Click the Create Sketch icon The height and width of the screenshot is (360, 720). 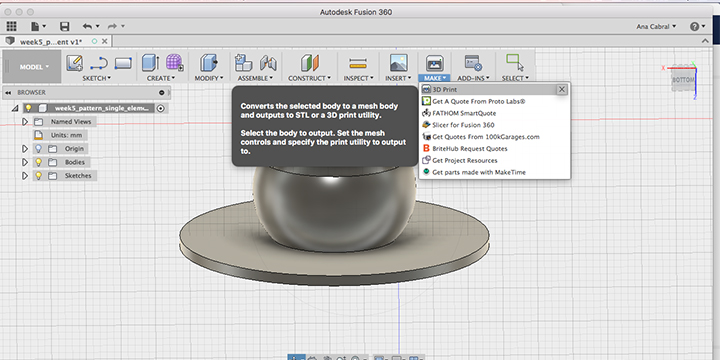75,63
